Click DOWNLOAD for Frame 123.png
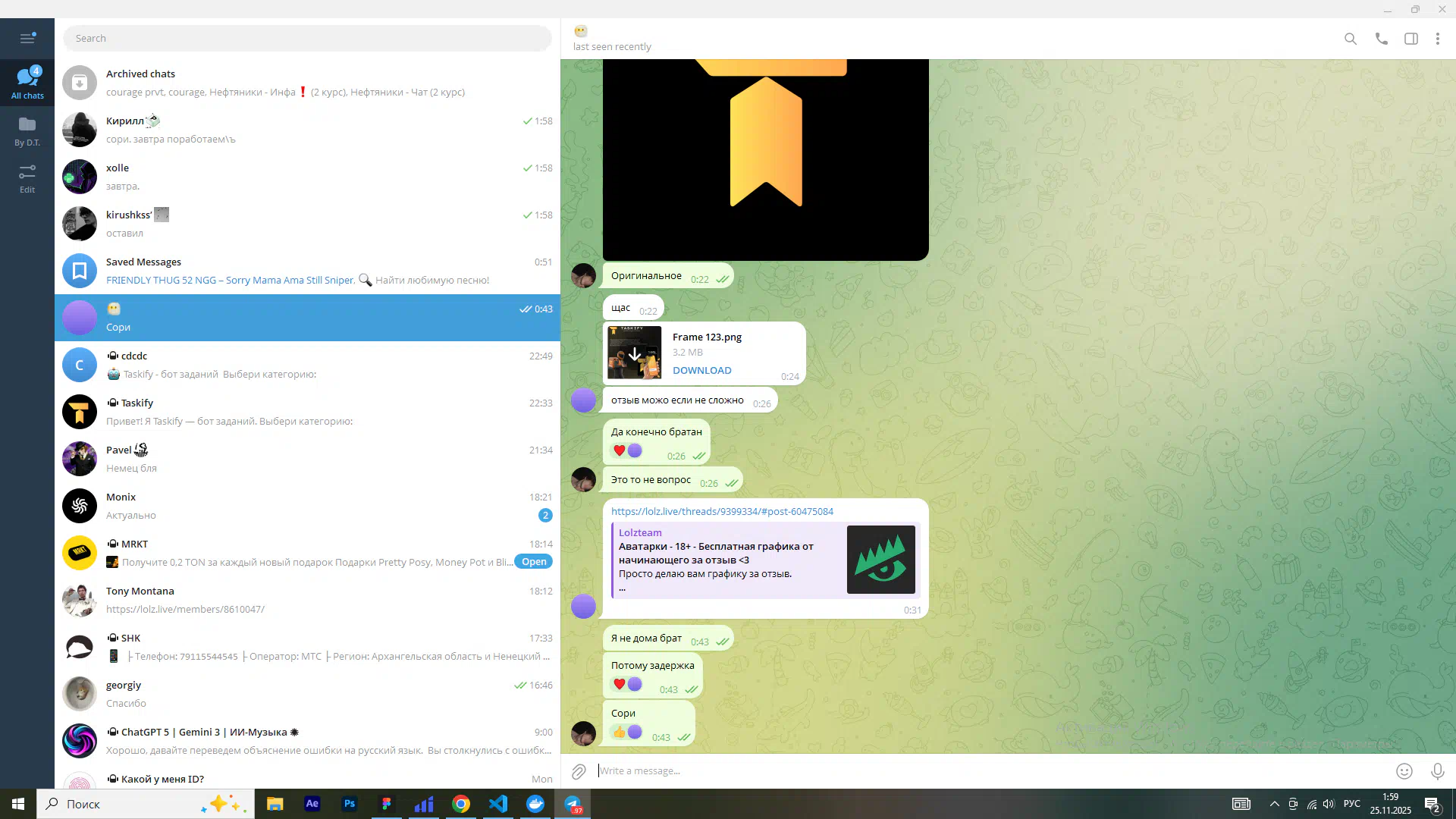Viewport: 1456px width, 819px height. [701, 370]
